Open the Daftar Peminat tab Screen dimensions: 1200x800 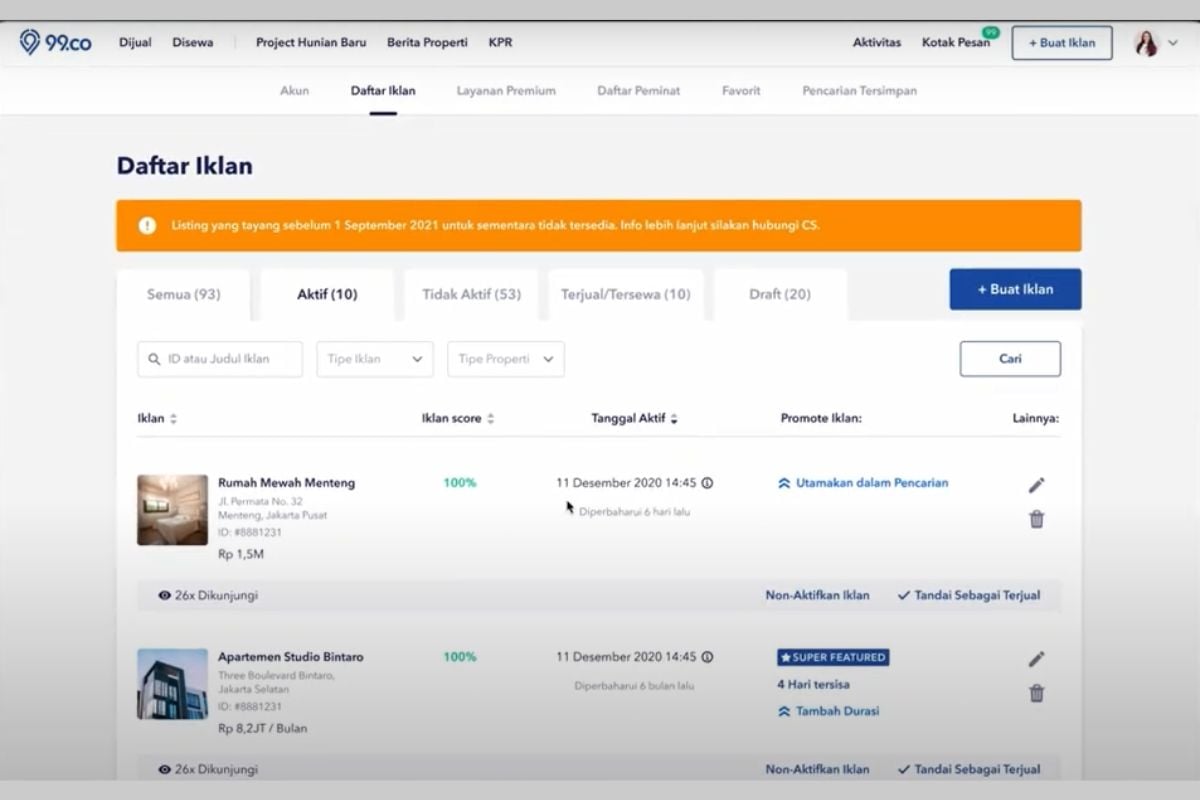point(639,91)
